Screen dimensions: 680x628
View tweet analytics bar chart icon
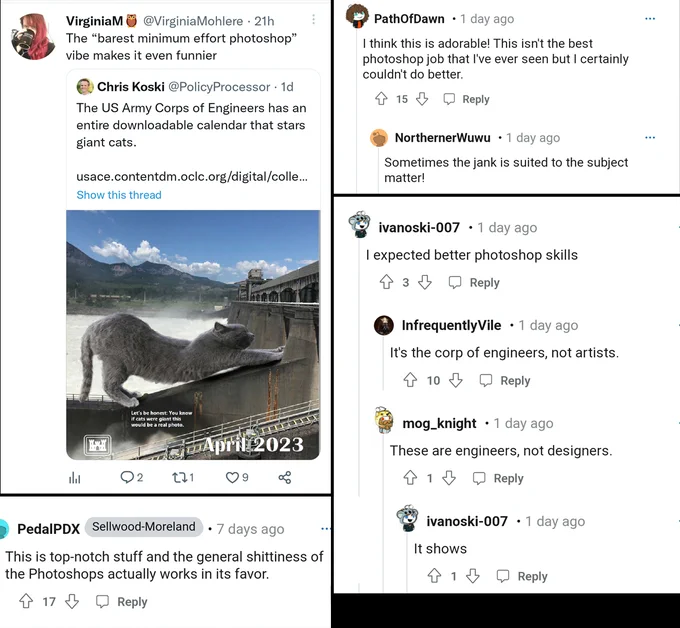[75, 478]
